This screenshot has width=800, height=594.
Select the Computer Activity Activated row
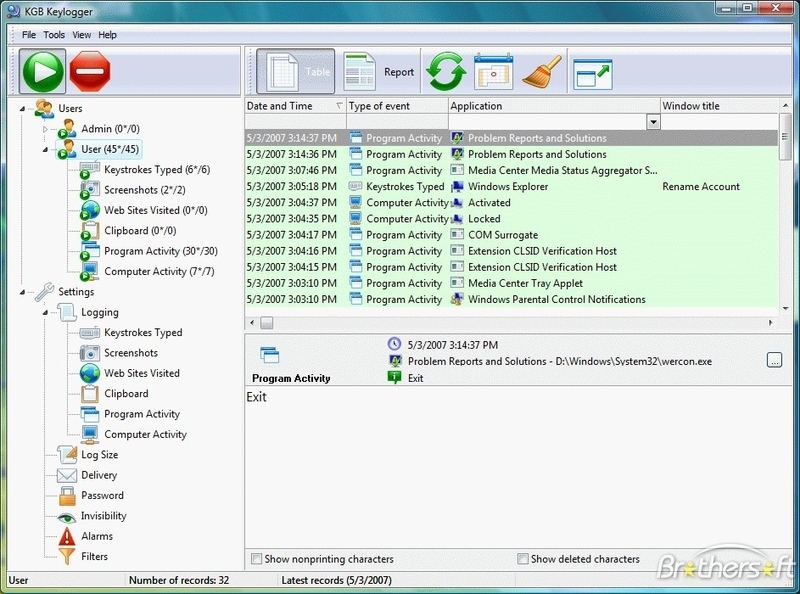click(x=512, y=203)
